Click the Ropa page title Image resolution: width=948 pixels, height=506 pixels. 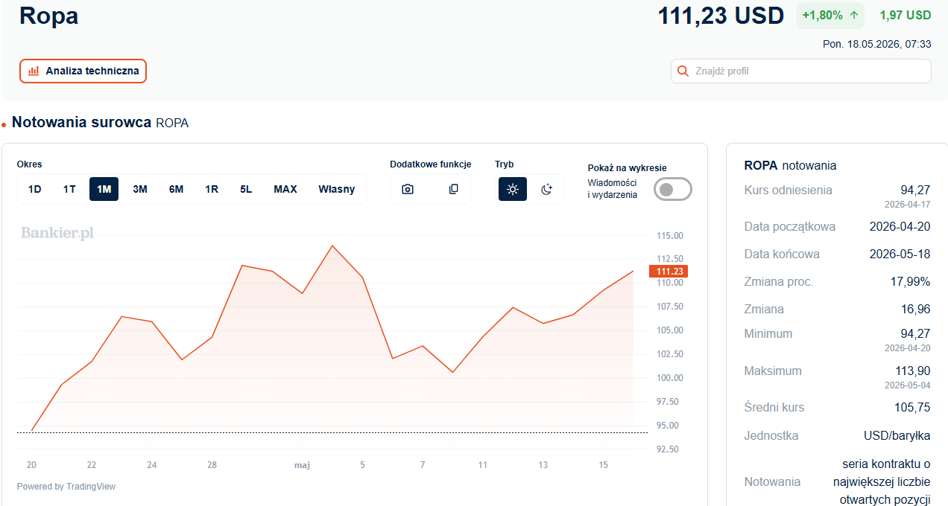tap(49, 16)
